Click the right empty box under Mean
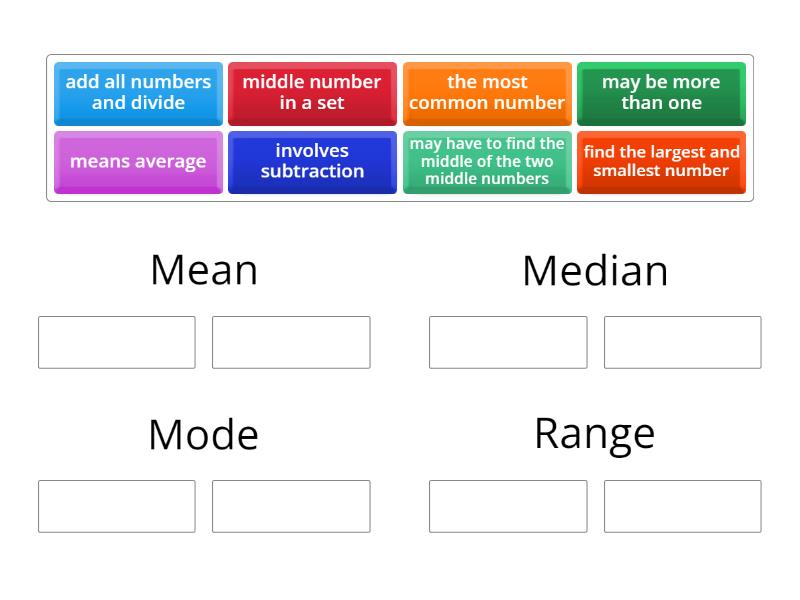Image resolution: width=800 pixels, height=600 pixels. tap(291, 342)
